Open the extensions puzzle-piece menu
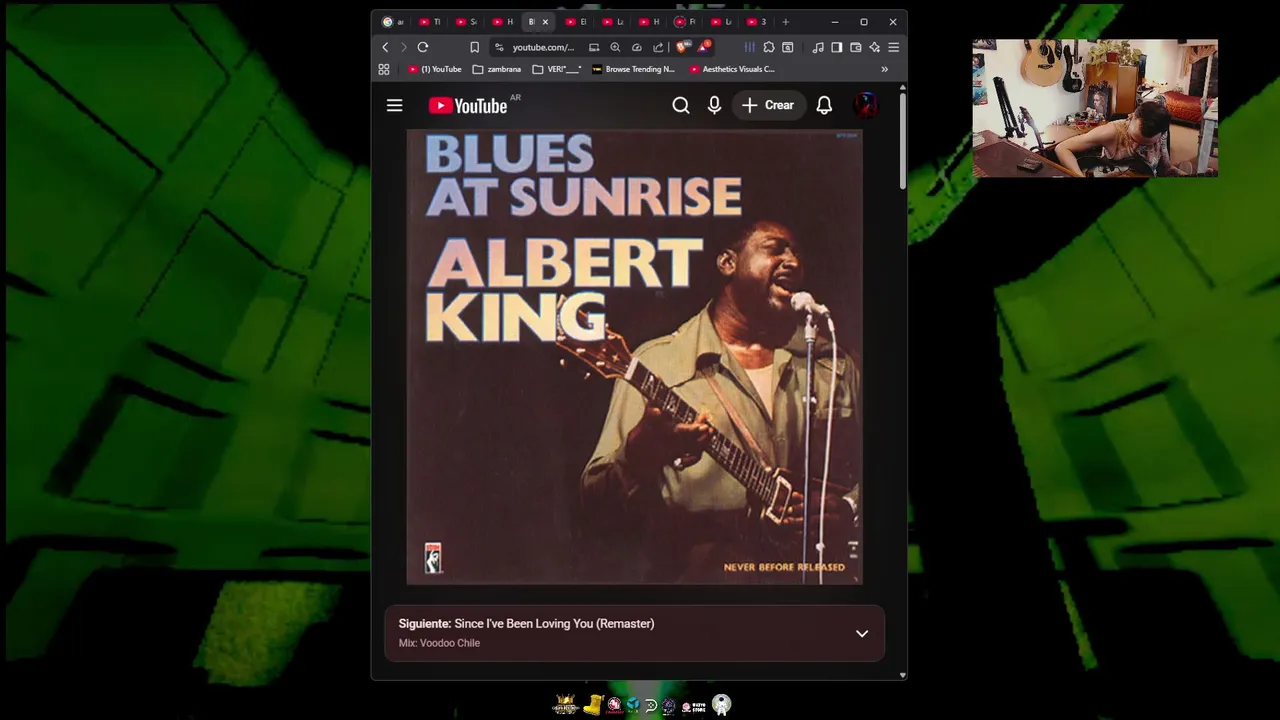1280x720 pixels. (x=768, y=47)
